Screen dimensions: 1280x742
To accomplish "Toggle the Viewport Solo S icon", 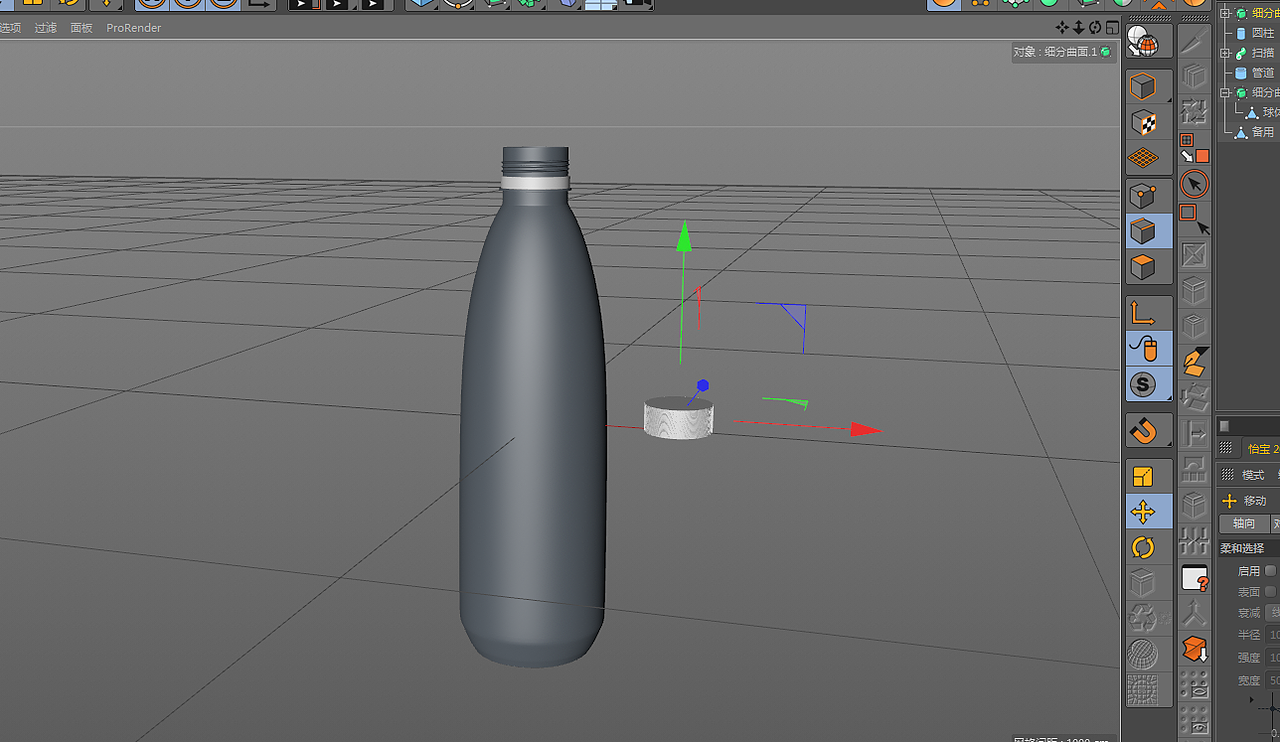I will pyautogui.click(x=1143, y=384).
